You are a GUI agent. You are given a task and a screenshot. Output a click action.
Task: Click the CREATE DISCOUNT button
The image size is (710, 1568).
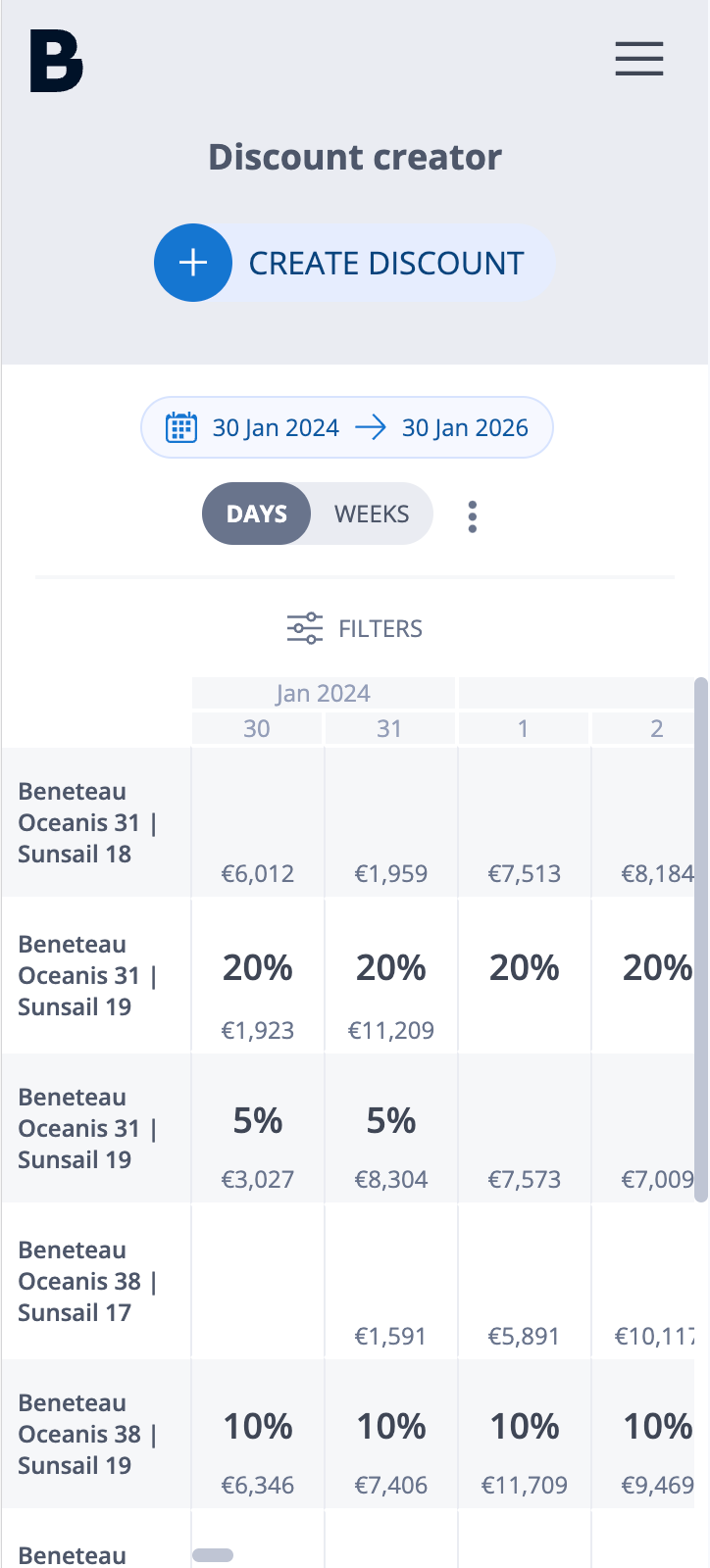(x=355, y=263)
